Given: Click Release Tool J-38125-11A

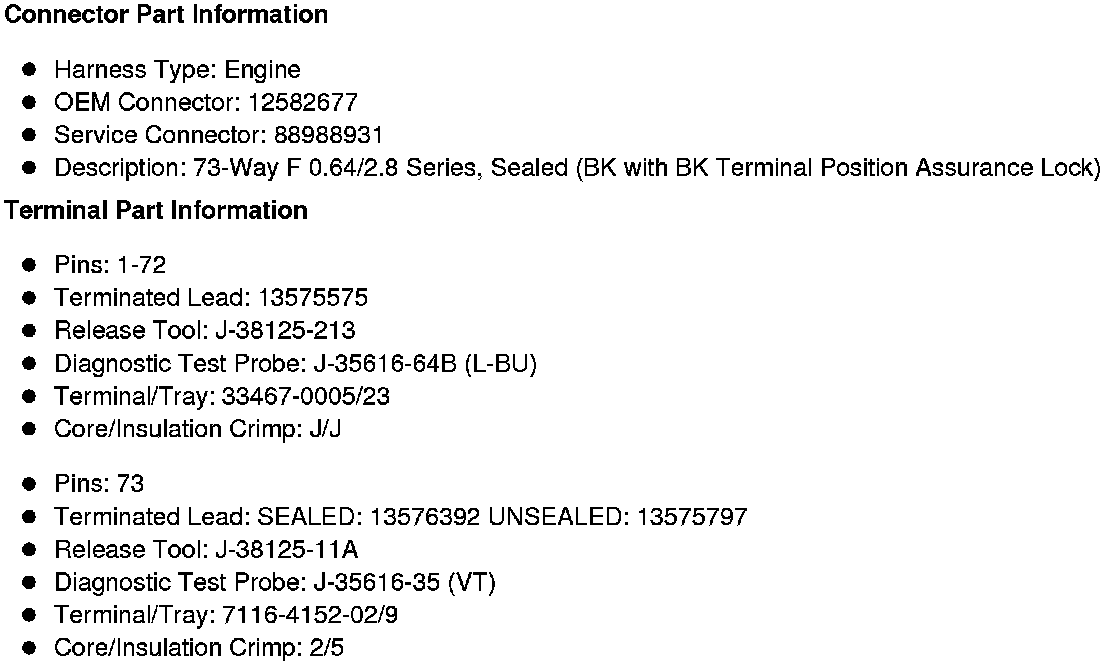Looking at the screenshot, I should pyautogui.click(x=286, y=550).
